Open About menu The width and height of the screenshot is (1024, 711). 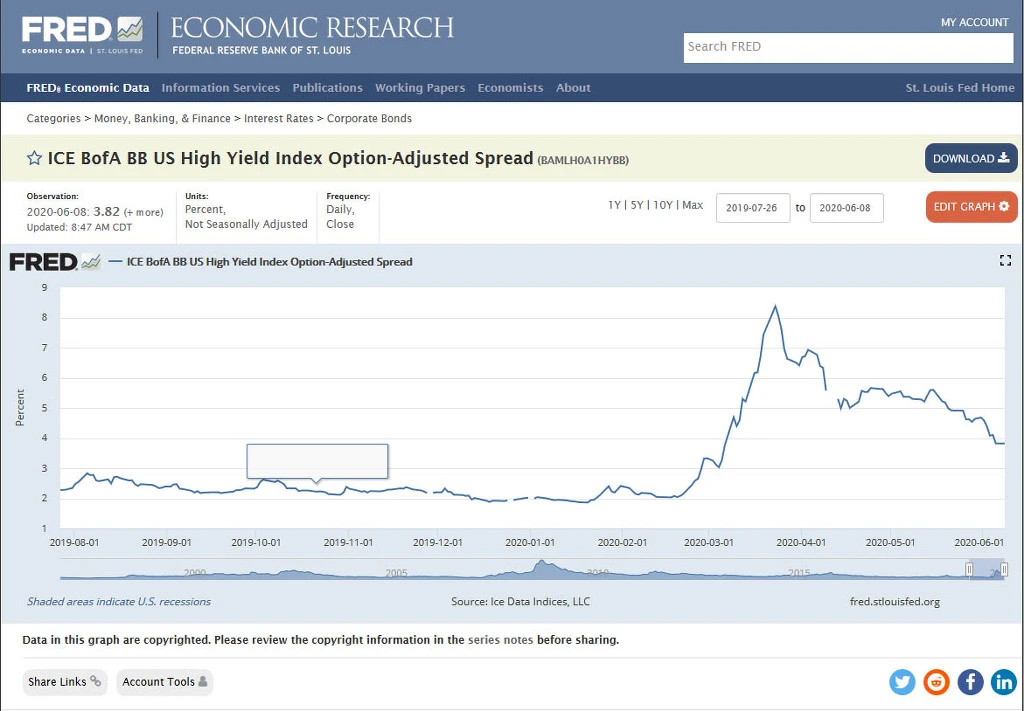(x=573, y=87)
